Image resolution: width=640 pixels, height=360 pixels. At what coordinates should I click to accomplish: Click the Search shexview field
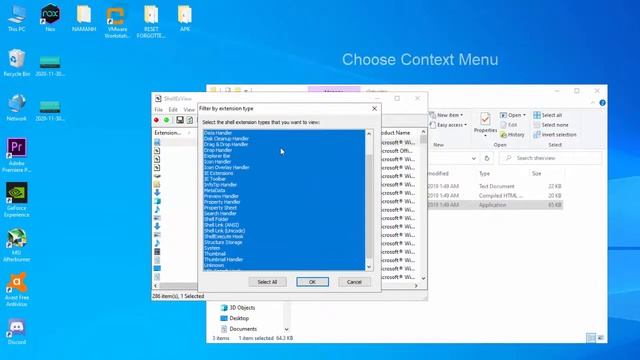coord(550,158)
